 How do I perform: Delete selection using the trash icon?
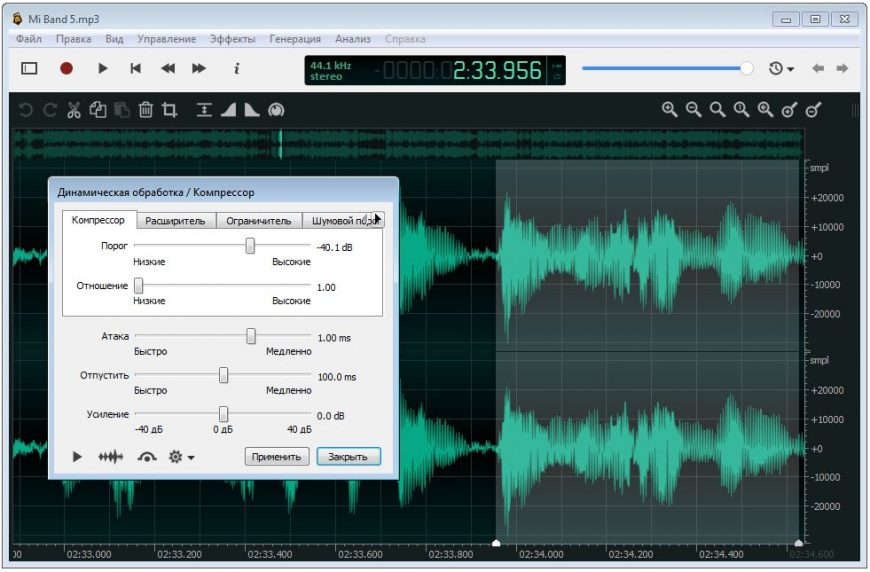point(146,110)
